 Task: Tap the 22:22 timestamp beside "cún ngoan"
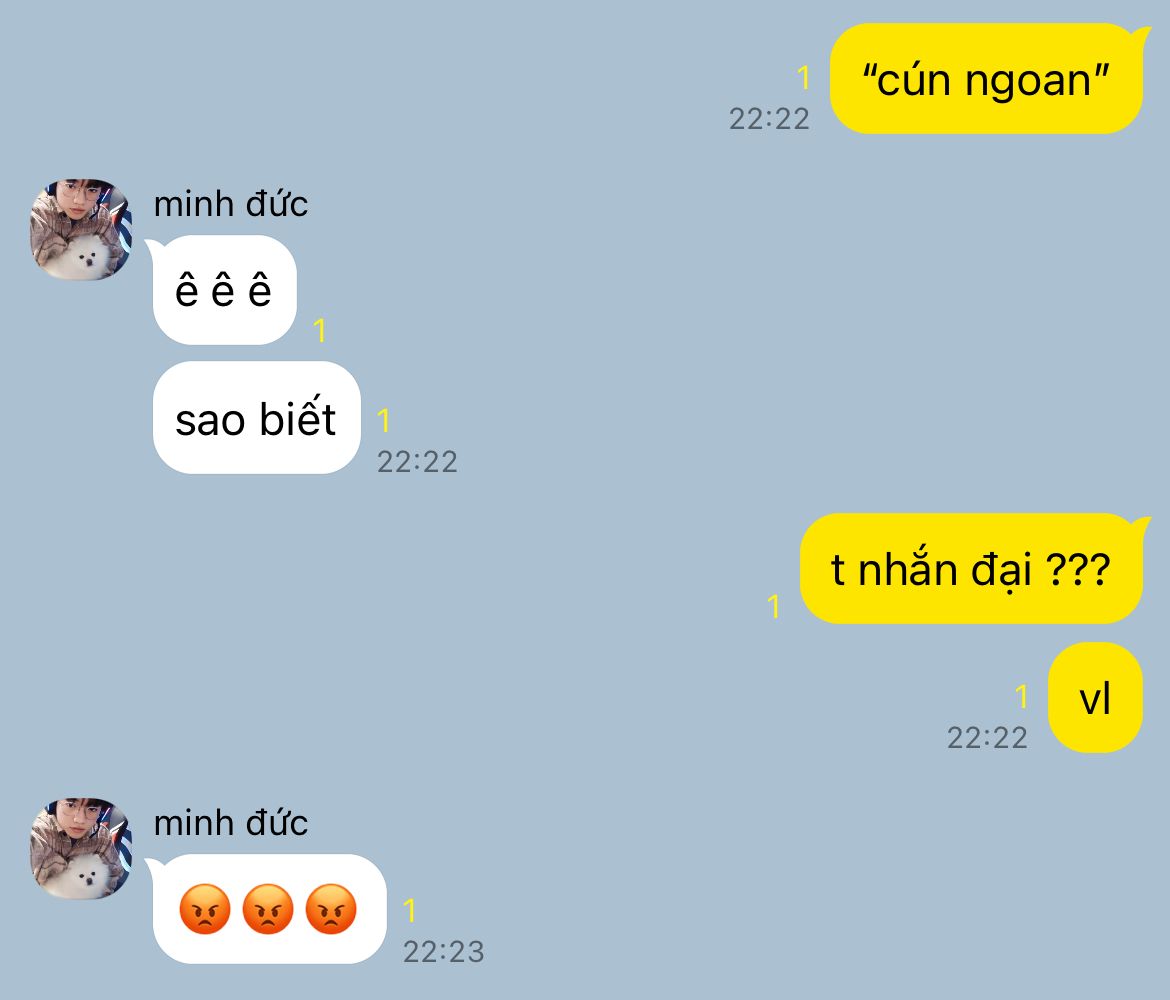pyautogui.click(x=769, y=119)
